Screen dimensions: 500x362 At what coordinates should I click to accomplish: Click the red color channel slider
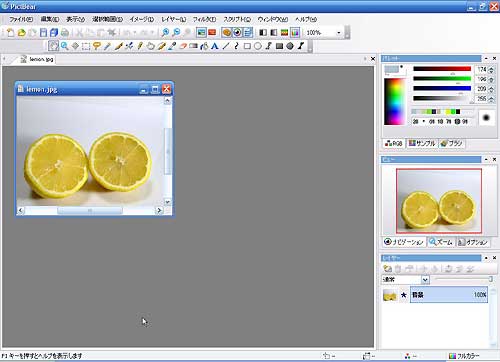[x=442, y=69]
